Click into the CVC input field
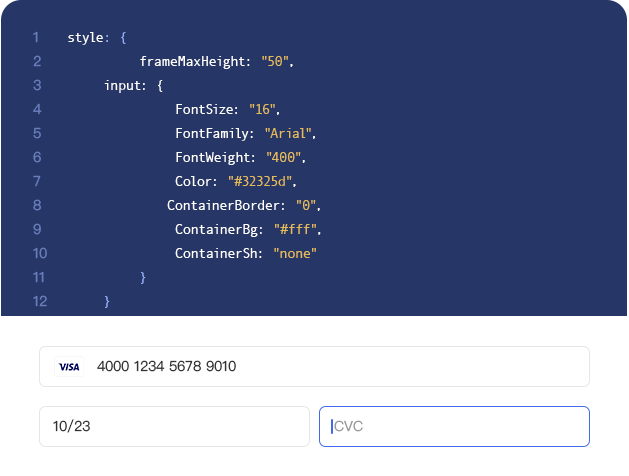 point(455,426)
